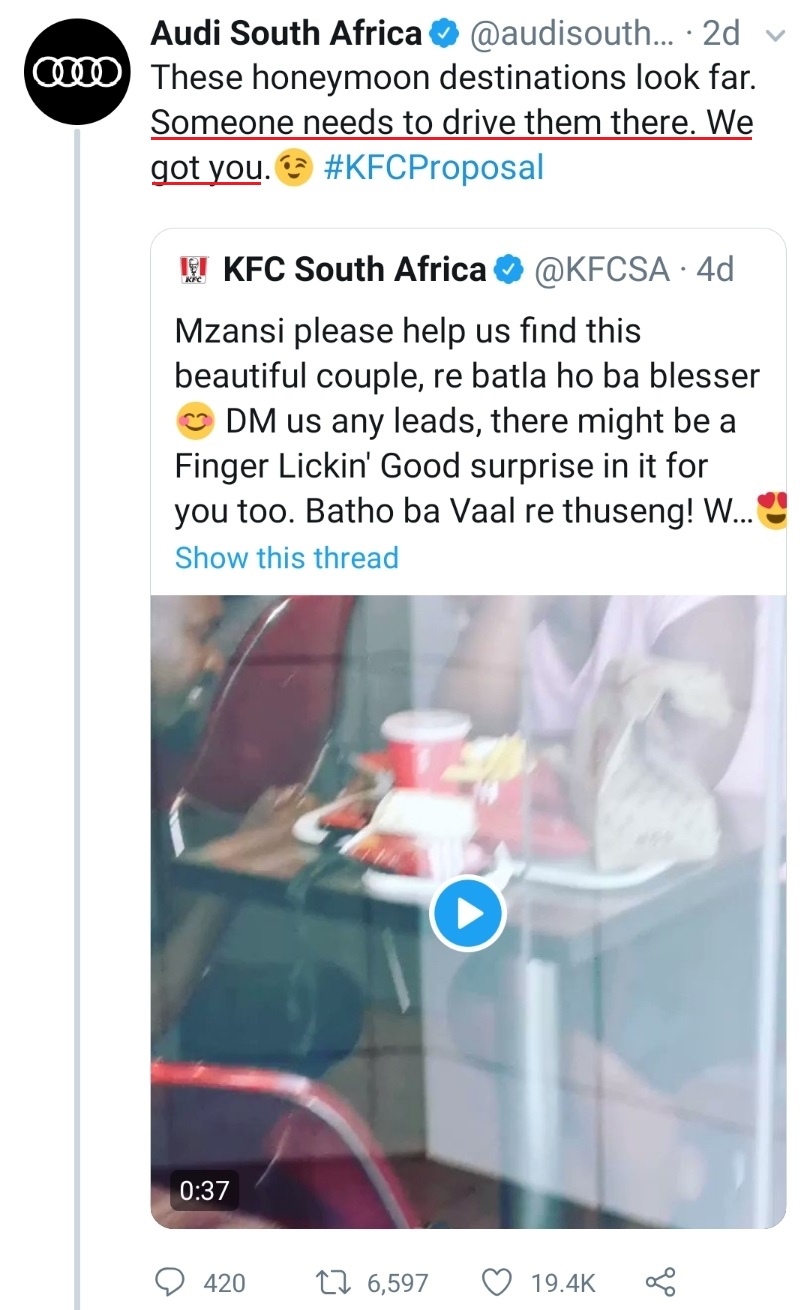Retweet using the retweet arrows icon
Image resolution: width=809 pixels, height=1310 pixels.
pyautogui.click(x=328, y=1282)
